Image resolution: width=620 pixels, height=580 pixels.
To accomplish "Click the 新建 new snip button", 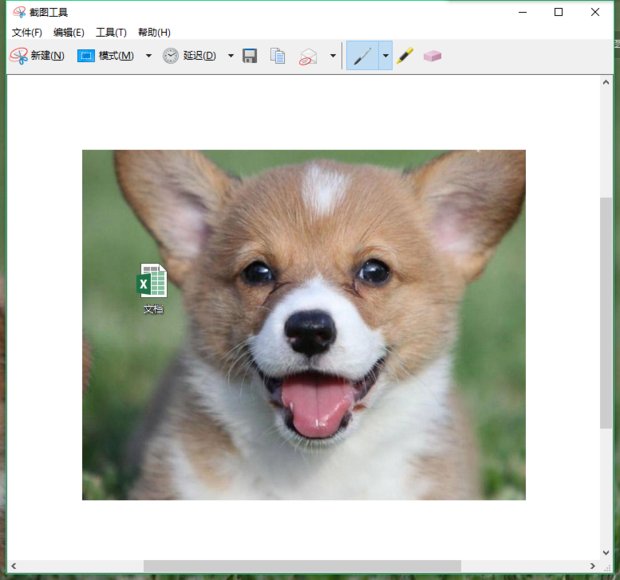I will point(37,56).
